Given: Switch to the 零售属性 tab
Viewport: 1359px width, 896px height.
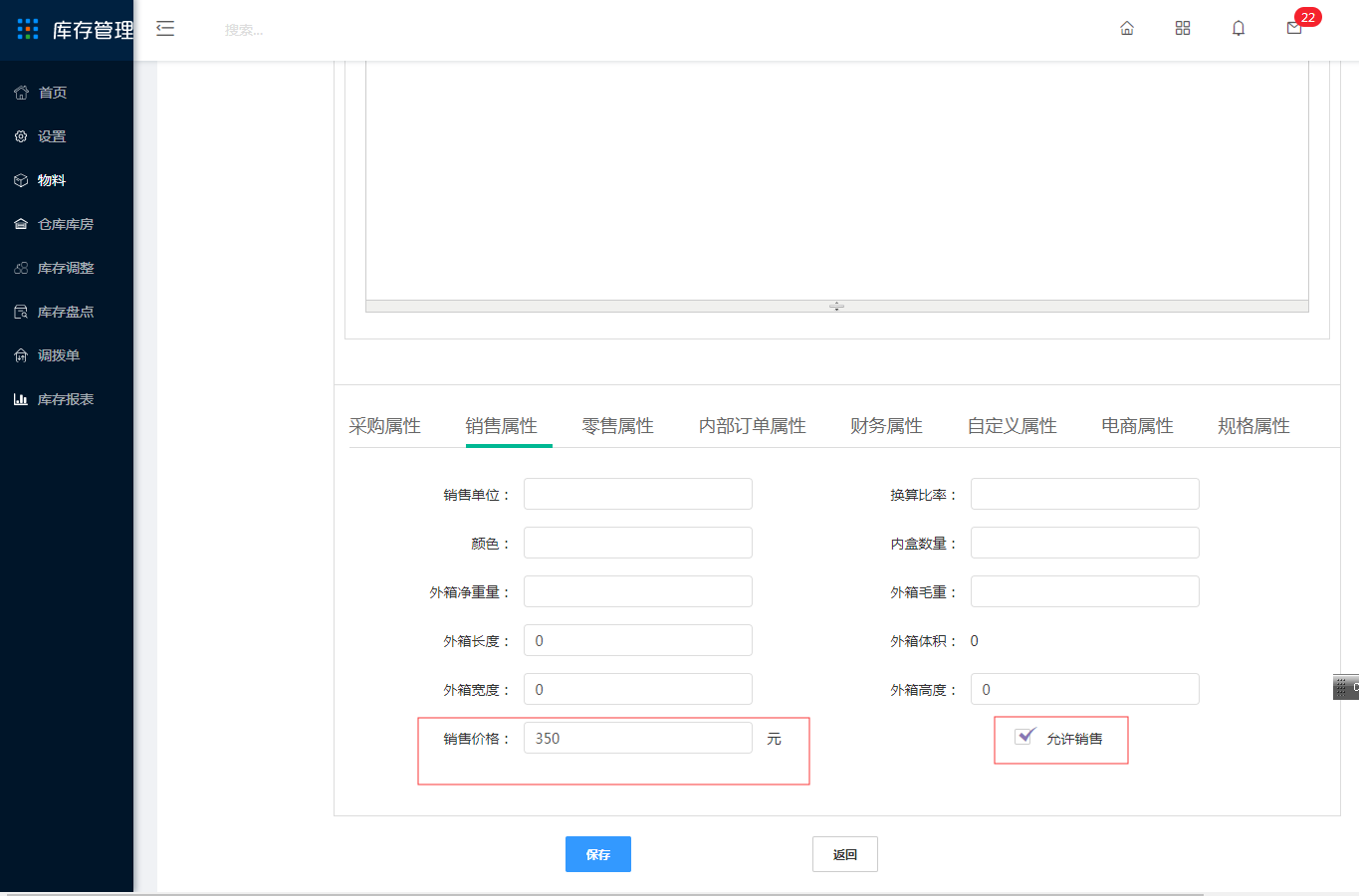Looking at the screenshot, I should (617, 426).
